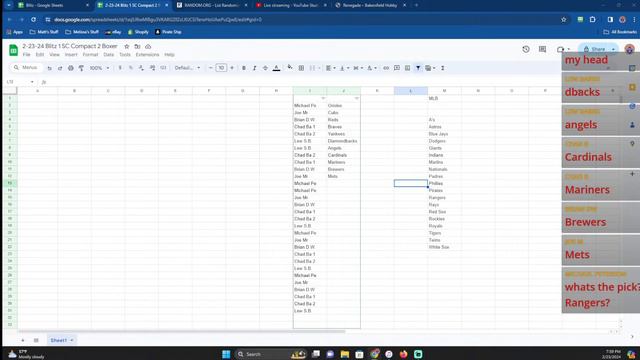
Task: Open the Pirate Ship bookmark
Action: tap(168, 32)
